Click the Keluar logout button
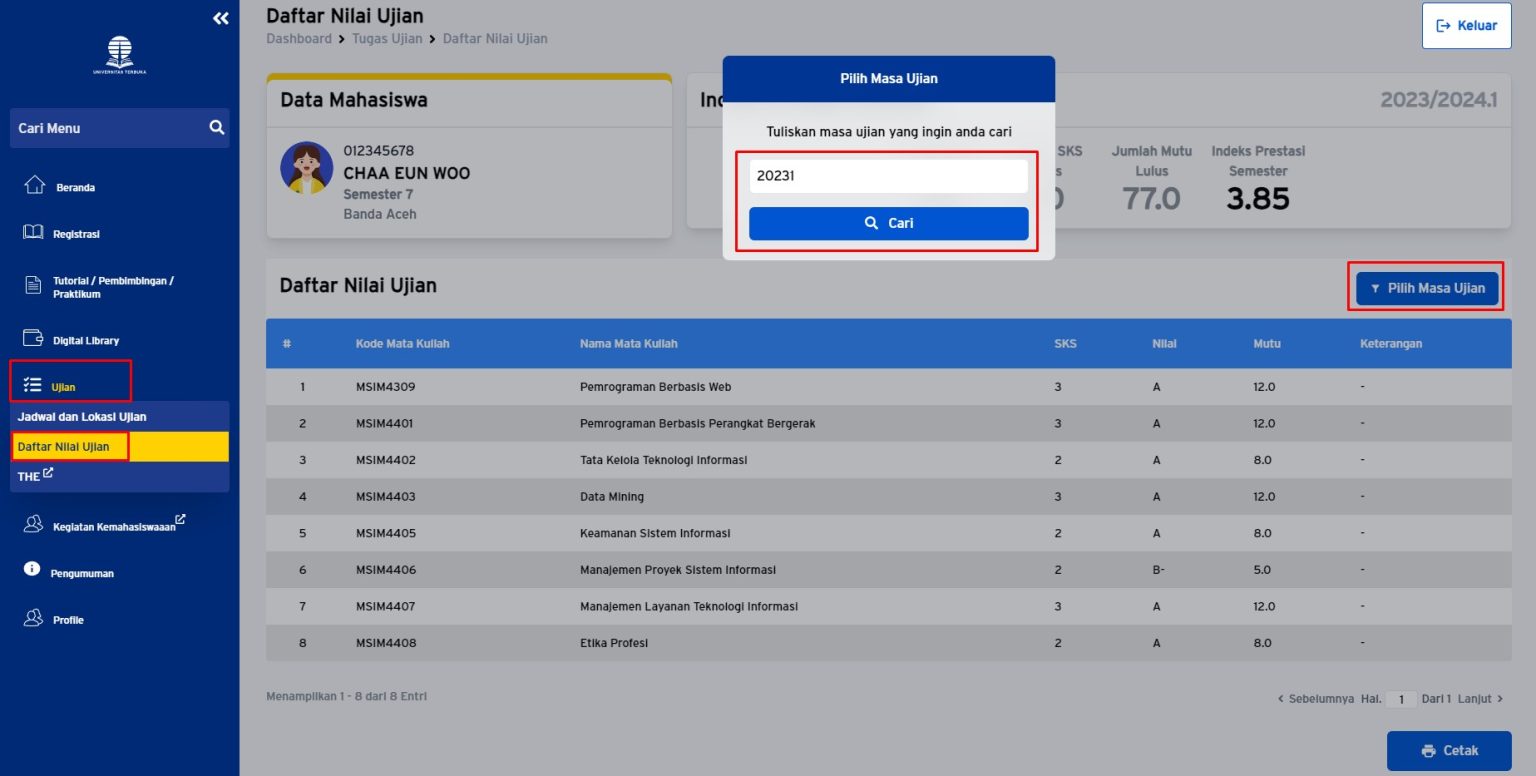 [x=1466, y=26]
